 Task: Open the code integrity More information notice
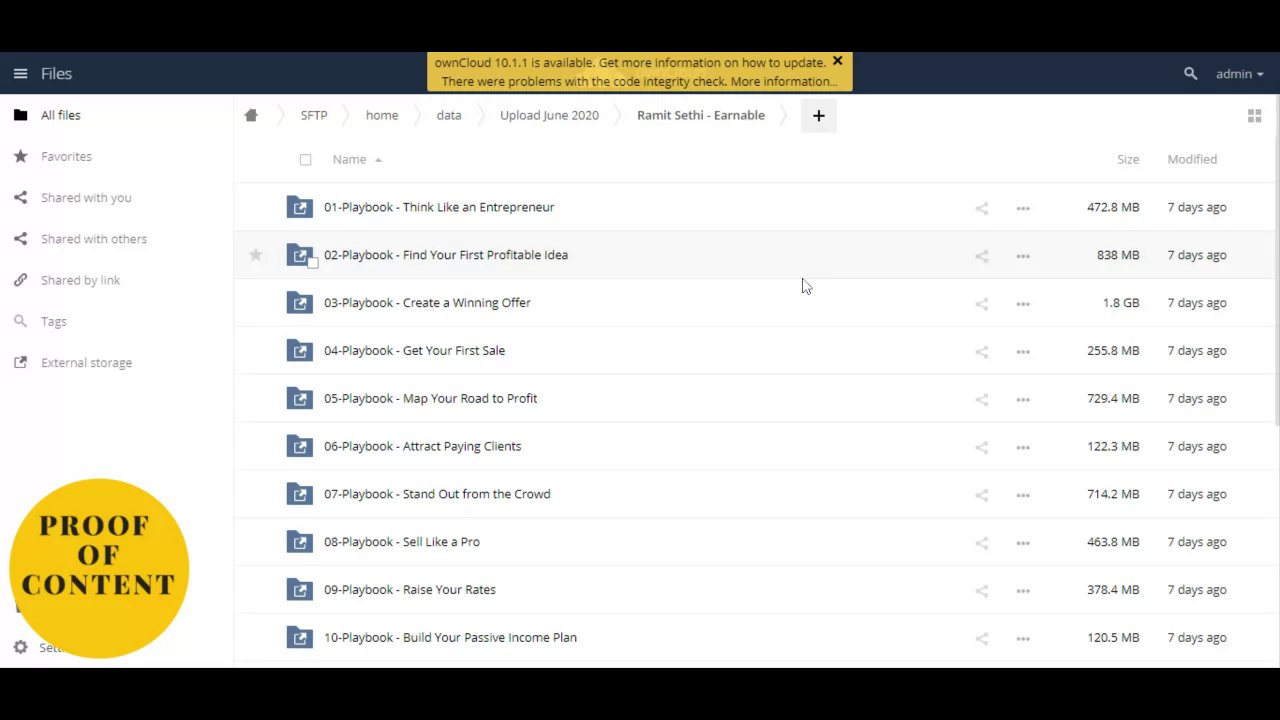point(784,82)
